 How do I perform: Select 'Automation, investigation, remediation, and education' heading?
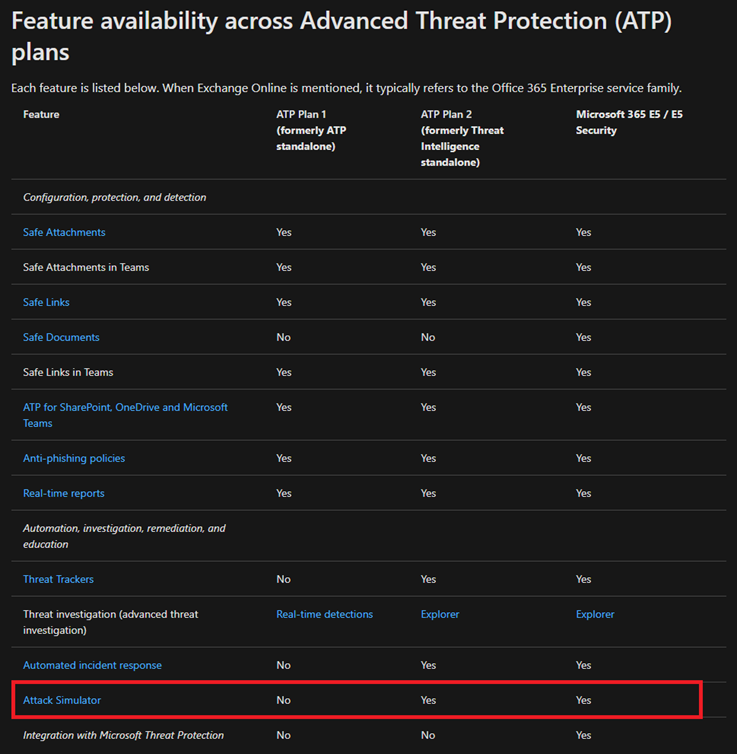124,536
